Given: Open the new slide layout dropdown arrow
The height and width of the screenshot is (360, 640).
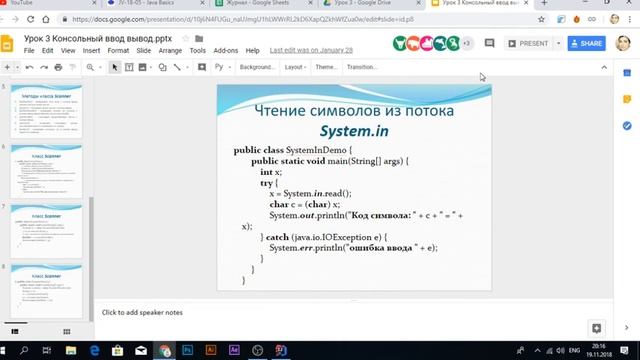Looking at the screenshot, I should click(x=17, y=67).
